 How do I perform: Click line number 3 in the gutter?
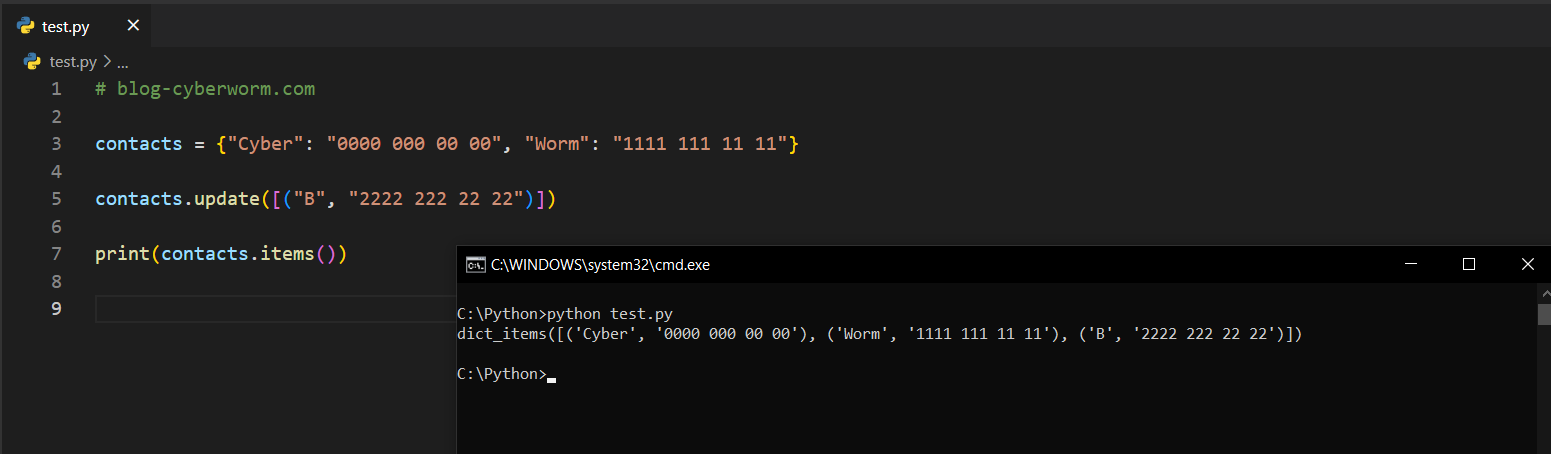pyautogui.click(x=56, y=144)
